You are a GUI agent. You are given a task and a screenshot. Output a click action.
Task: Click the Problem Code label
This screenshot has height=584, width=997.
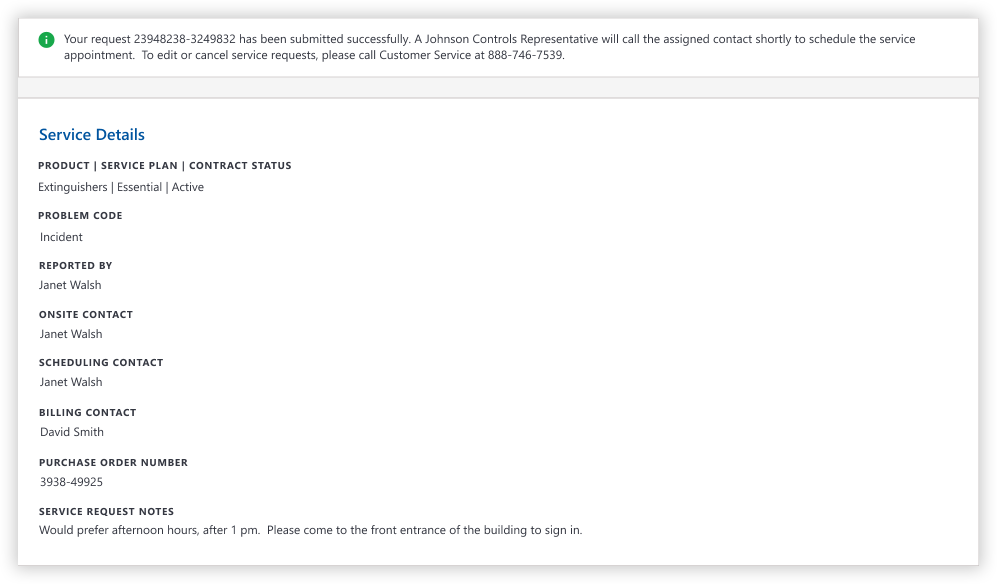click(81, 216)
